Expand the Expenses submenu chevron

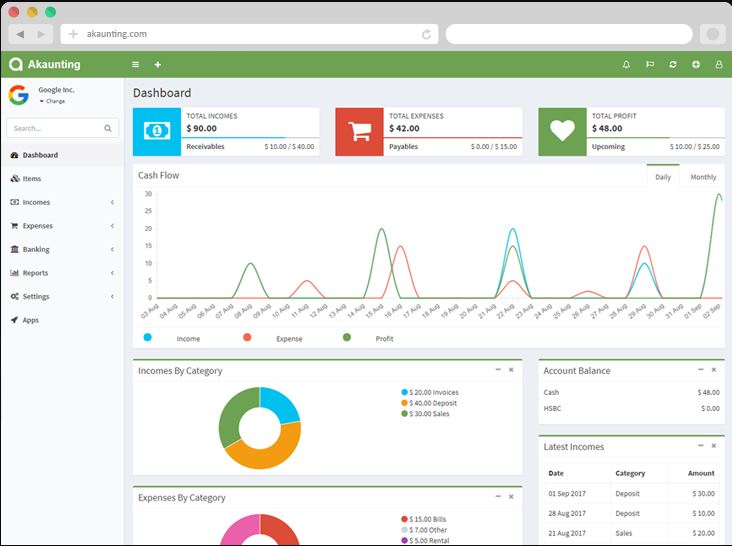pos(112,225)
